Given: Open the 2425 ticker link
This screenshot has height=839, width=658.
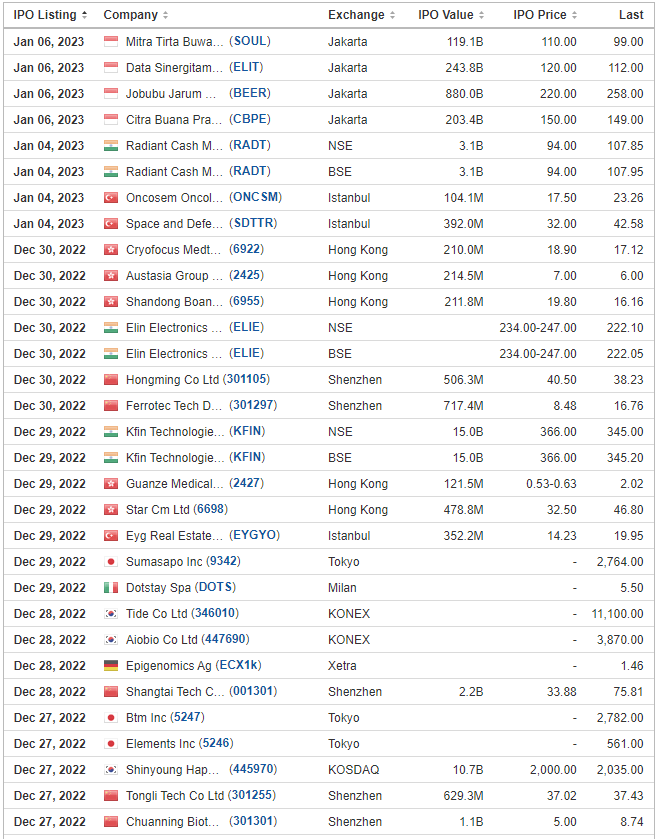Looking at the screenshot, I should pos(247,275).
